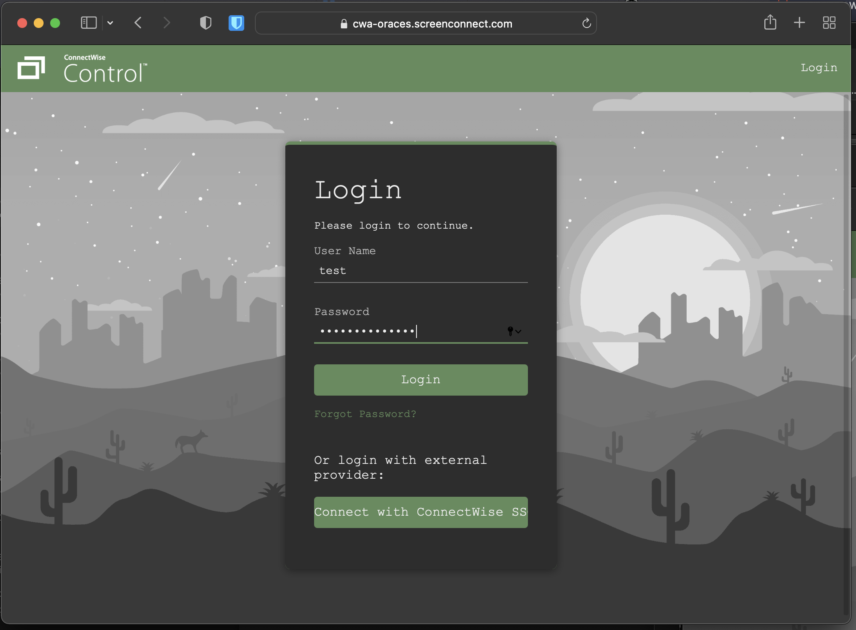Click the green Login button
The height and width of the screenshot is (630, 856).
pos(420,379)
